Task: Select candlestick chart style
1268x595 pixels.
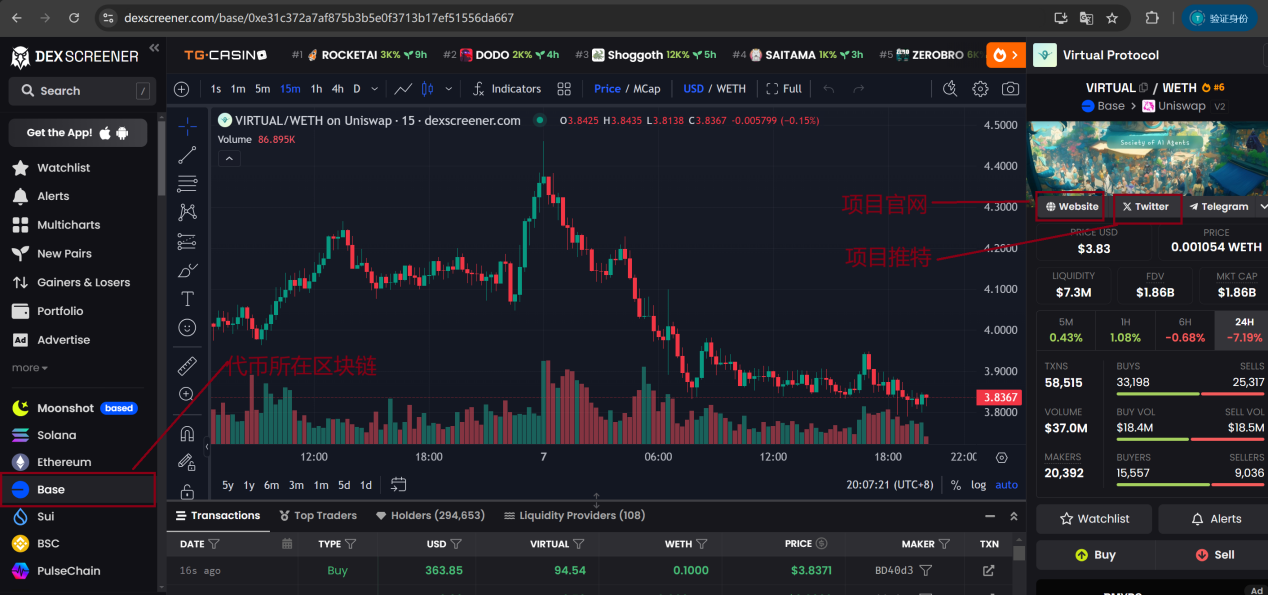Action: pos(428,89)
